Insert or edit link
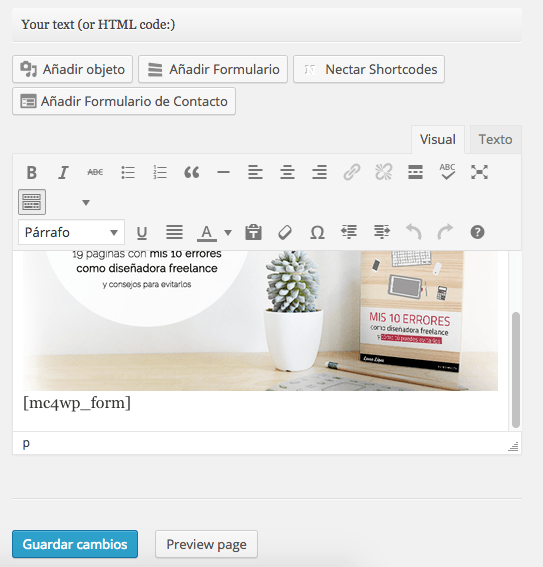 click(x=351, y=172)
